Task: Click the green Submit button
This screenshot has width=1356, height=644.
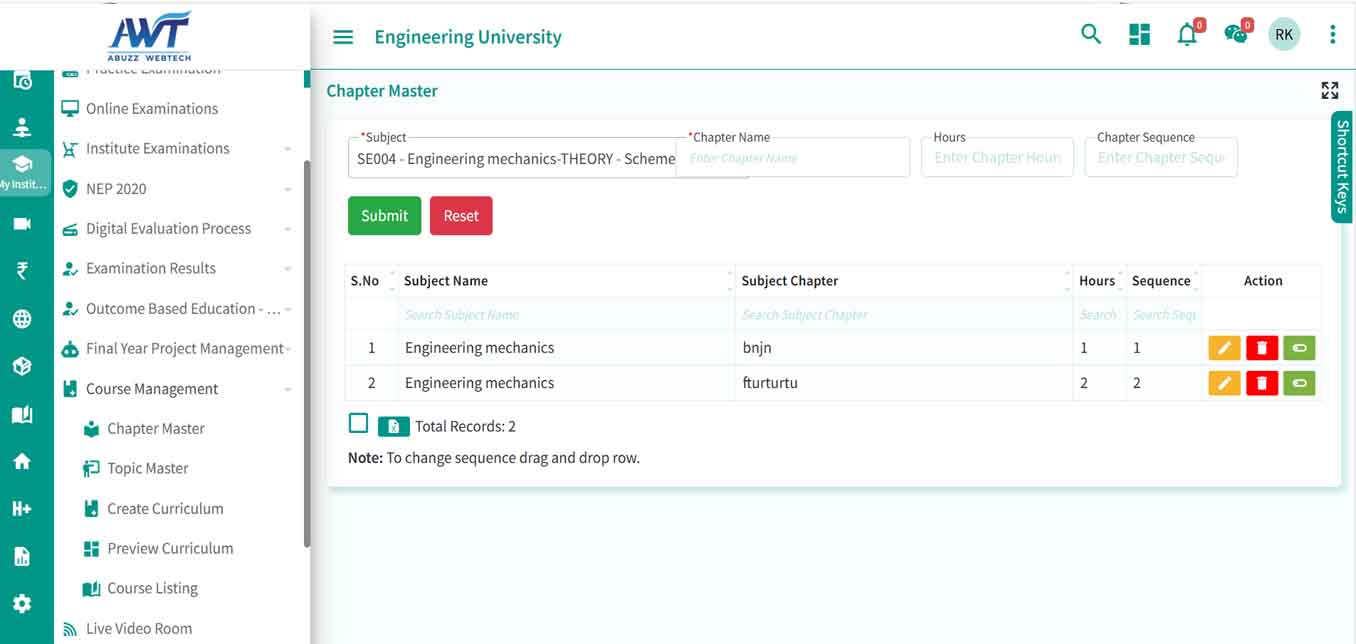Action: point(384,216)
